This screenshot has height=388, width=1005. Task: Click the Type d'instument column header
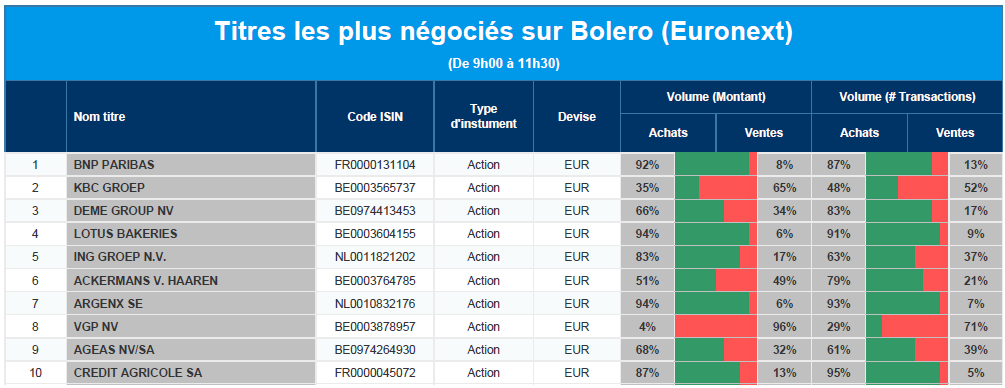tap(484, 117)
